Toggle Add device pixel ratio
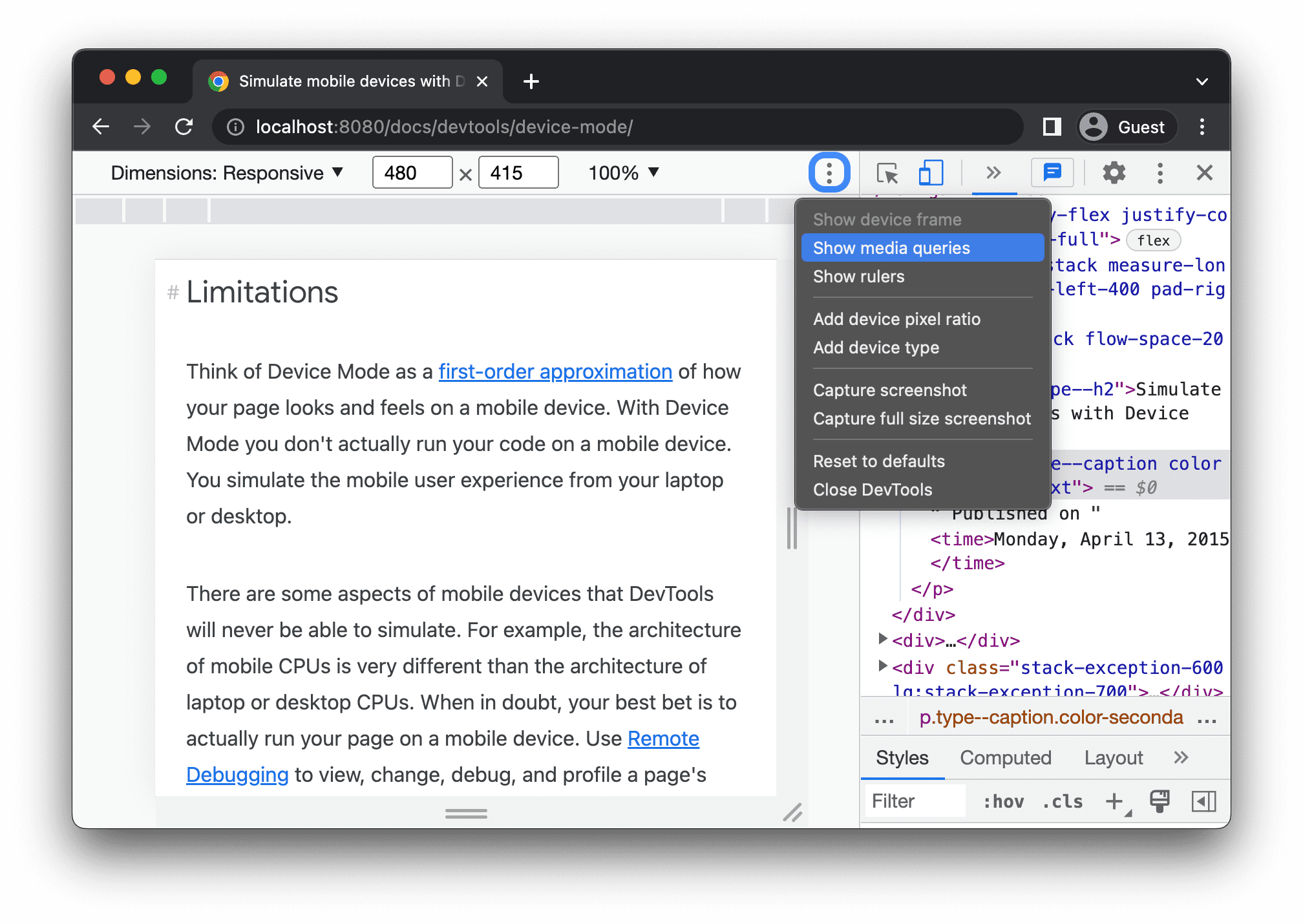This screenshot has height=924, width=1303. point(897,318)
